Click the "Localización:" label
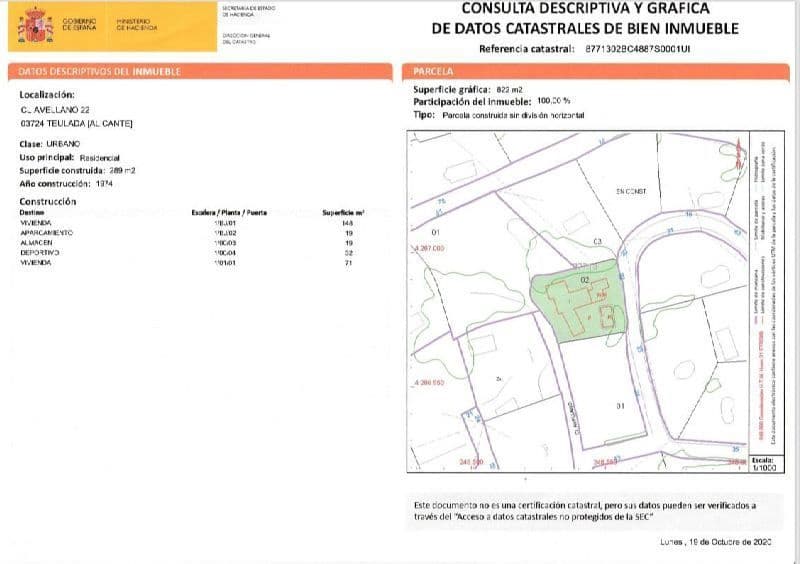The image size is (800, 564). click(47, 94)
